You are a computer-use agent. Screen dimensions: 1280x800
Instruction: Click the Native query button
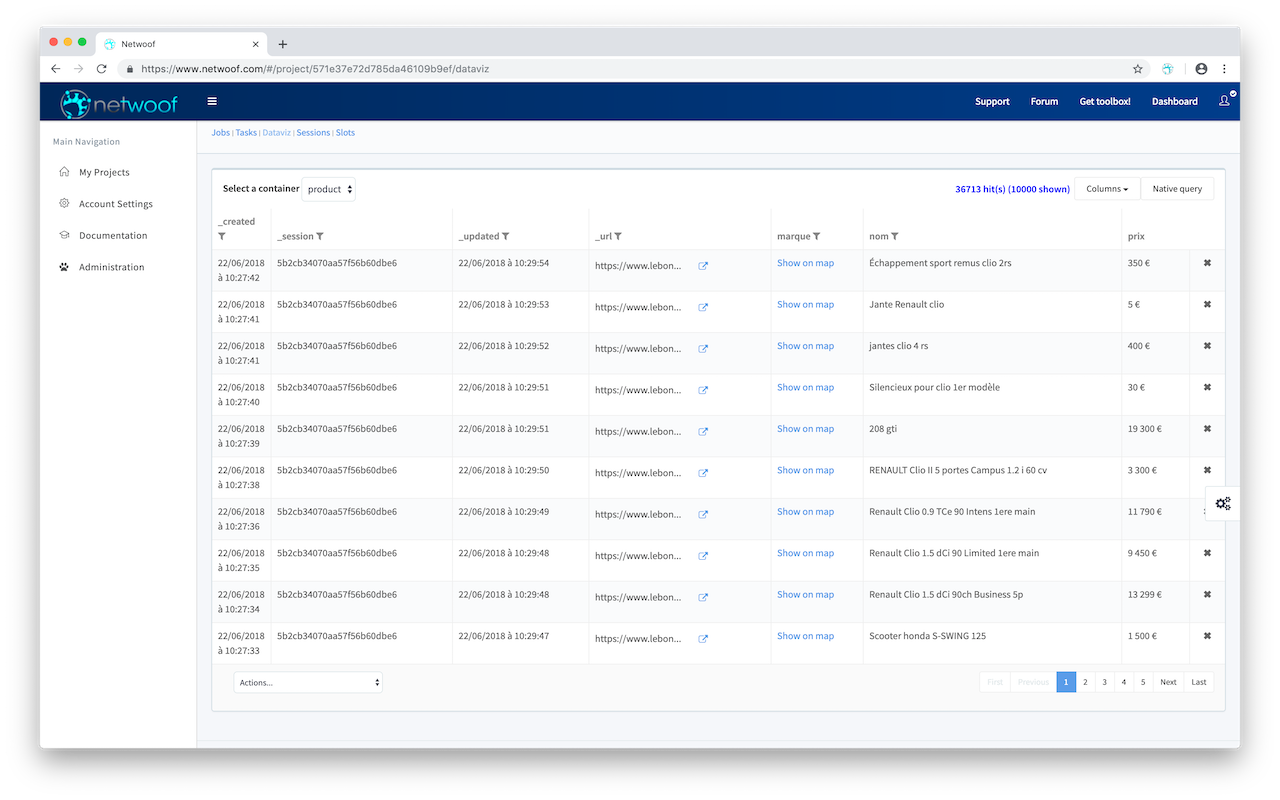coord(1177,189)
